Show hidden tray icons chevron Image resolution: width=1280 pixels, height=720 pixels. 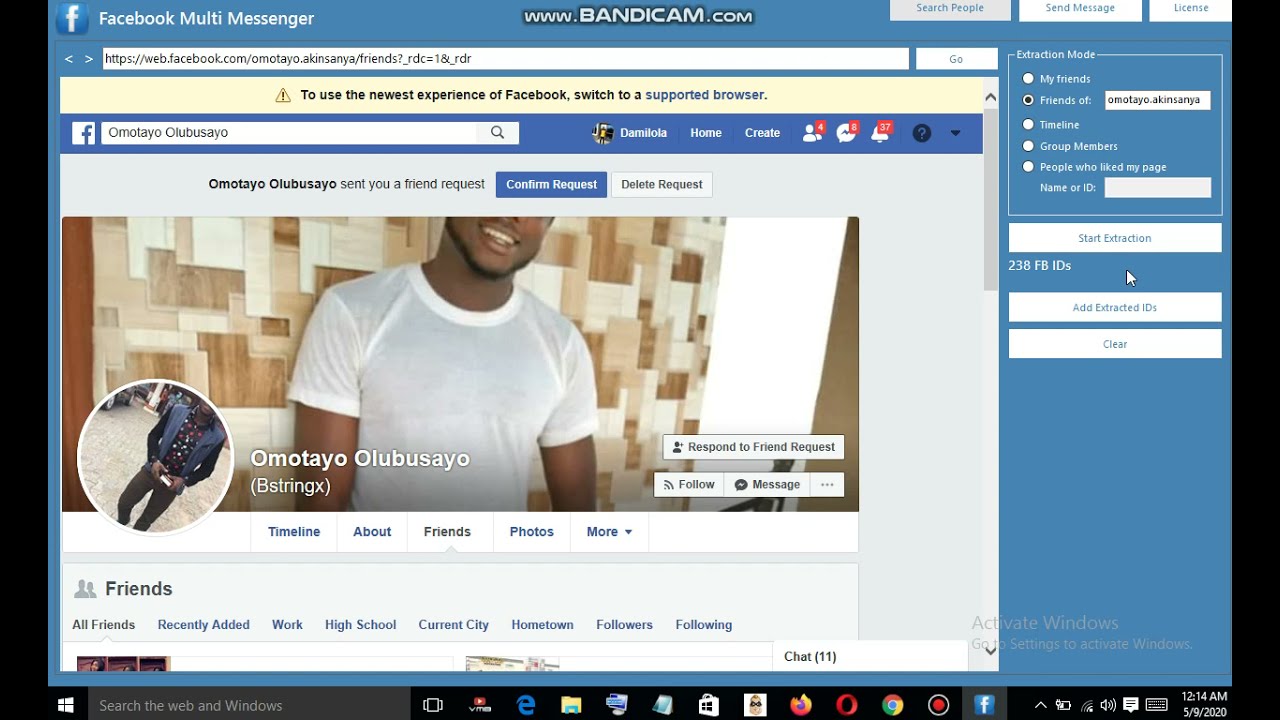(x=1040, y=705)
